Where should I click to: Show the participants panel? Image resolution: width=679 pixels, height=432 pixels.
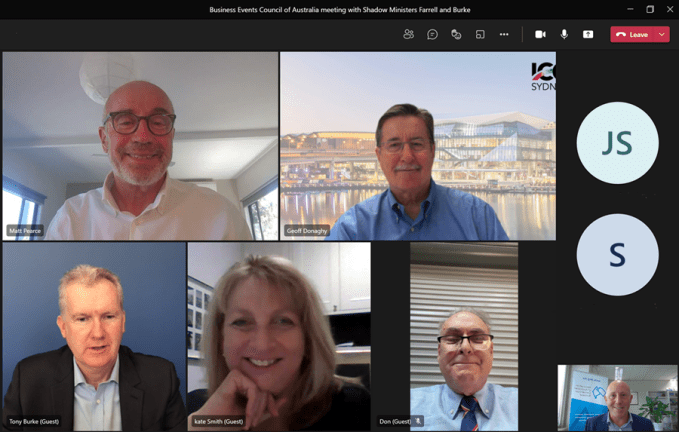click(x=408, y=34)
